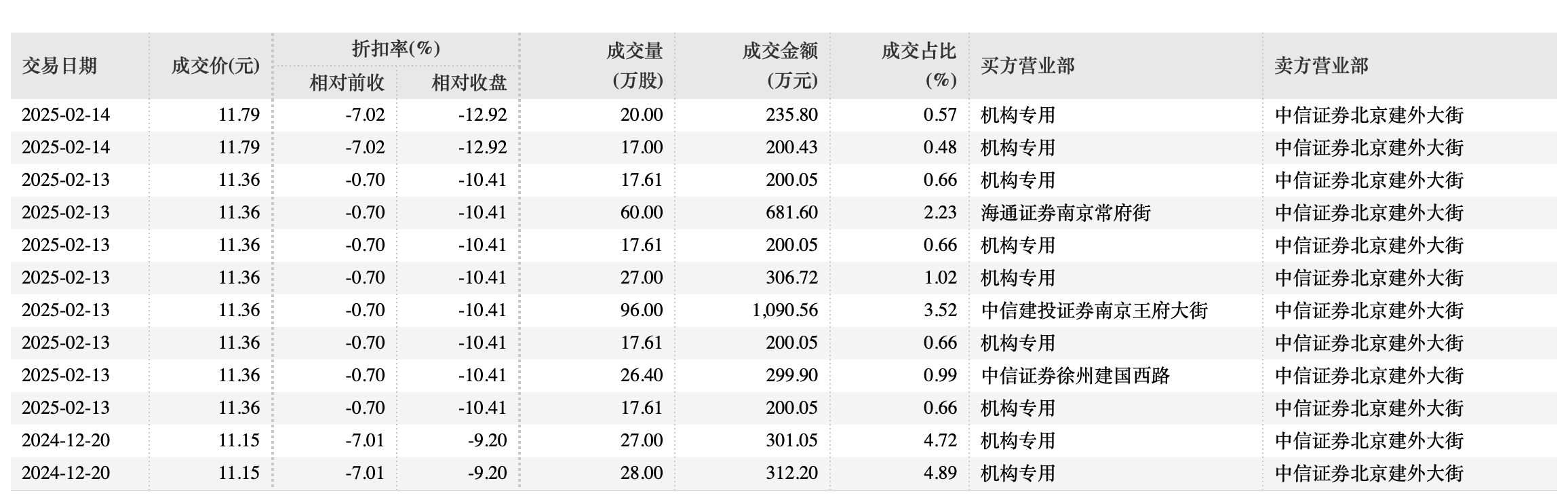Select the 96.00 volume cell
Viewport: 1568px width, 502px height.
point(642,311)
